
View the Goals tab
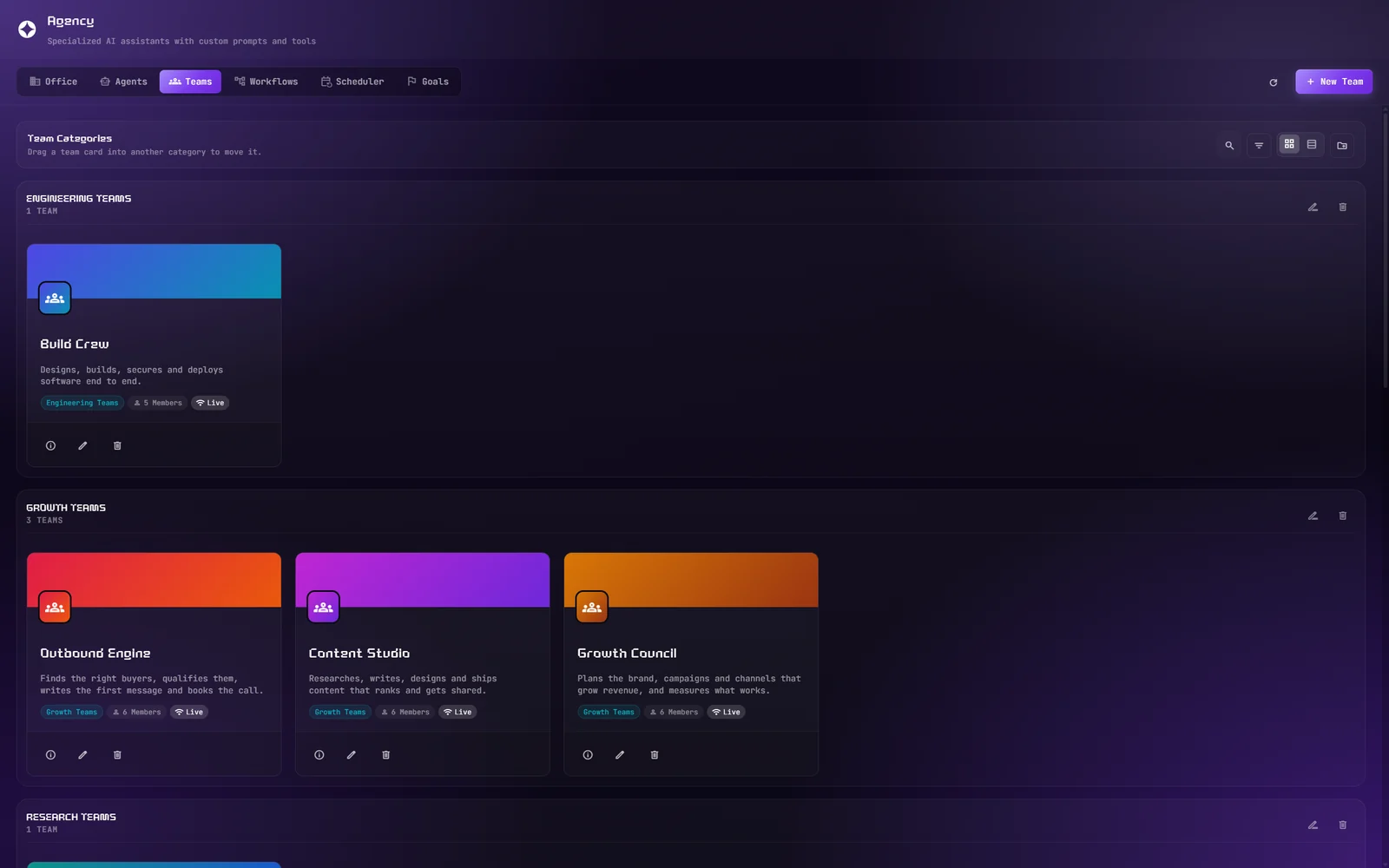(x=428, y=82)
